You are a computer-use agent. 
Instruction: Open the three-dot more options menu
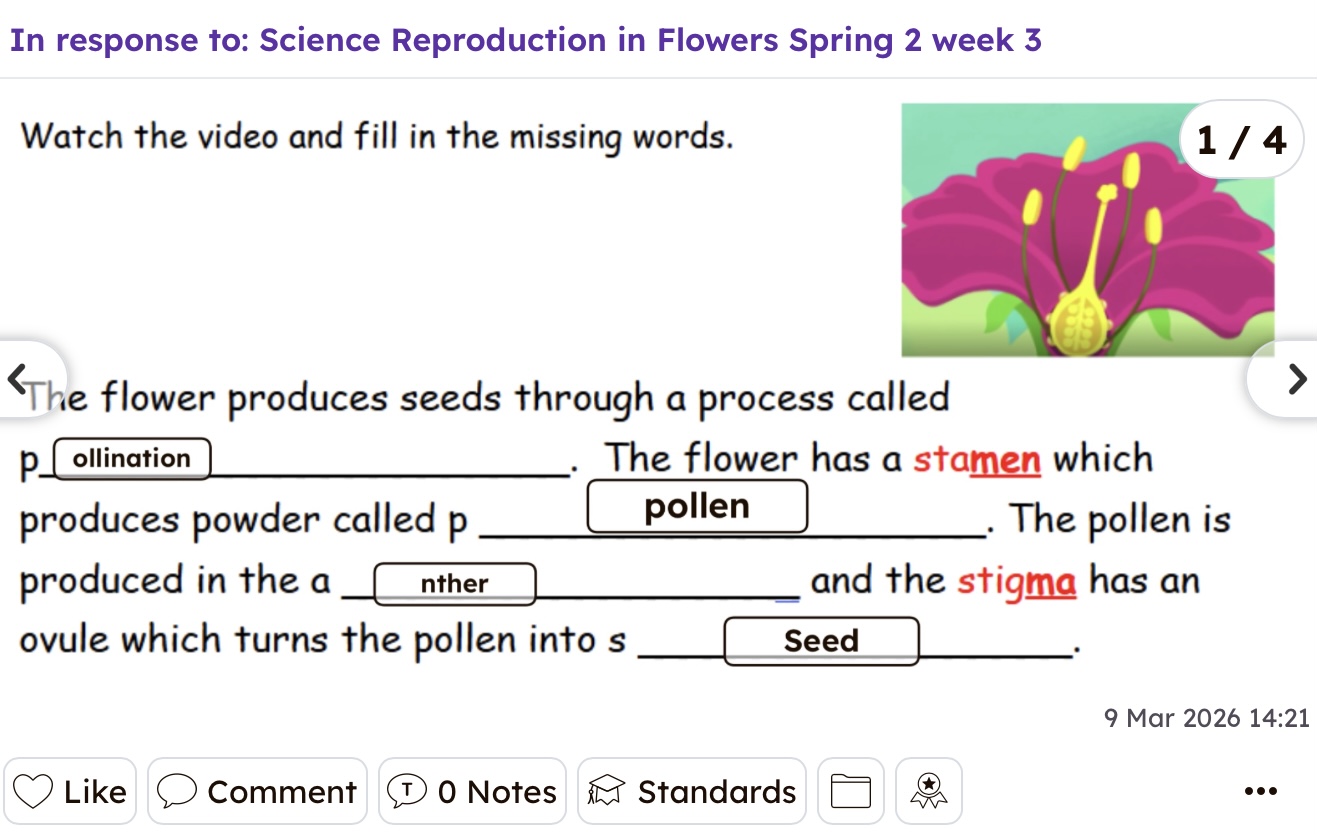click(1261, 791)
